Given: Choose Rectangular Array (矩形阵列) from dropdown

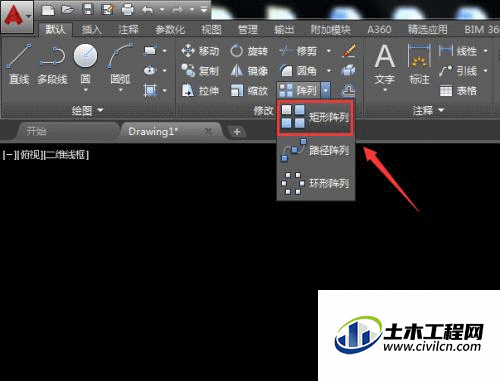Looking at the screenshot, I should click(x=315, y=117).
